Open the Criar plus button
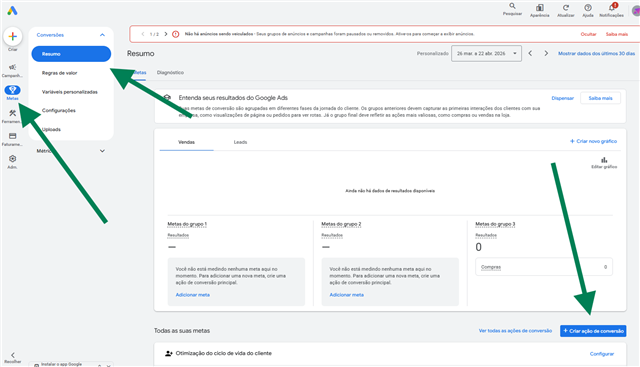 click(x=13, y=37)
